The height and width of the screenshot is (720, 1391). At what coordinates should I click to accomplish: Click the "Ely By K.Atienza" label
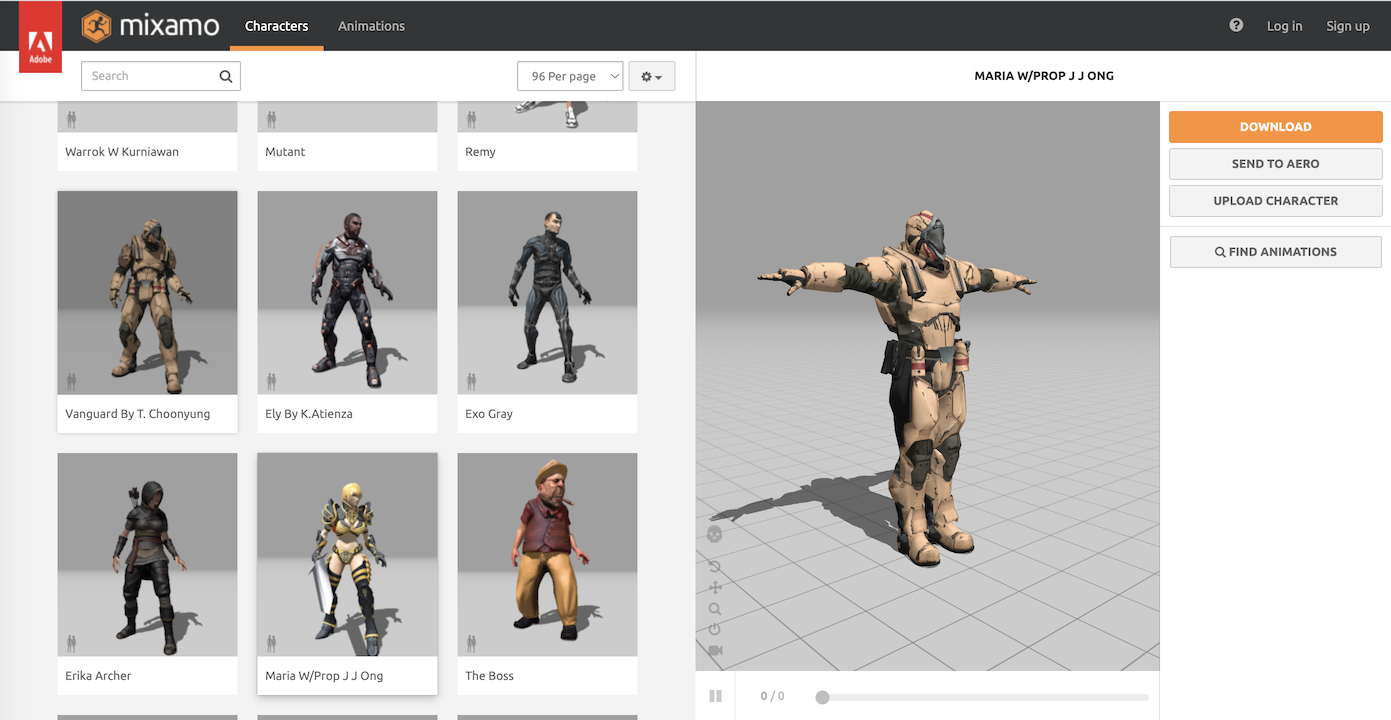click(x=309, y=414)
